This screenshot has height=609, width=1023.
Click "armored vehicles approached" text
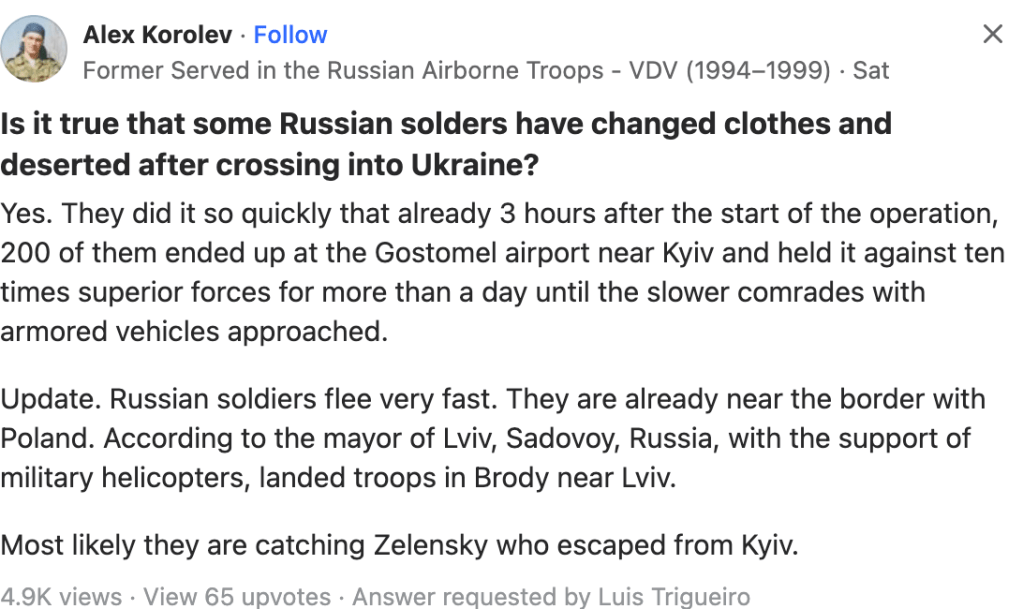(x=193, y=331)
